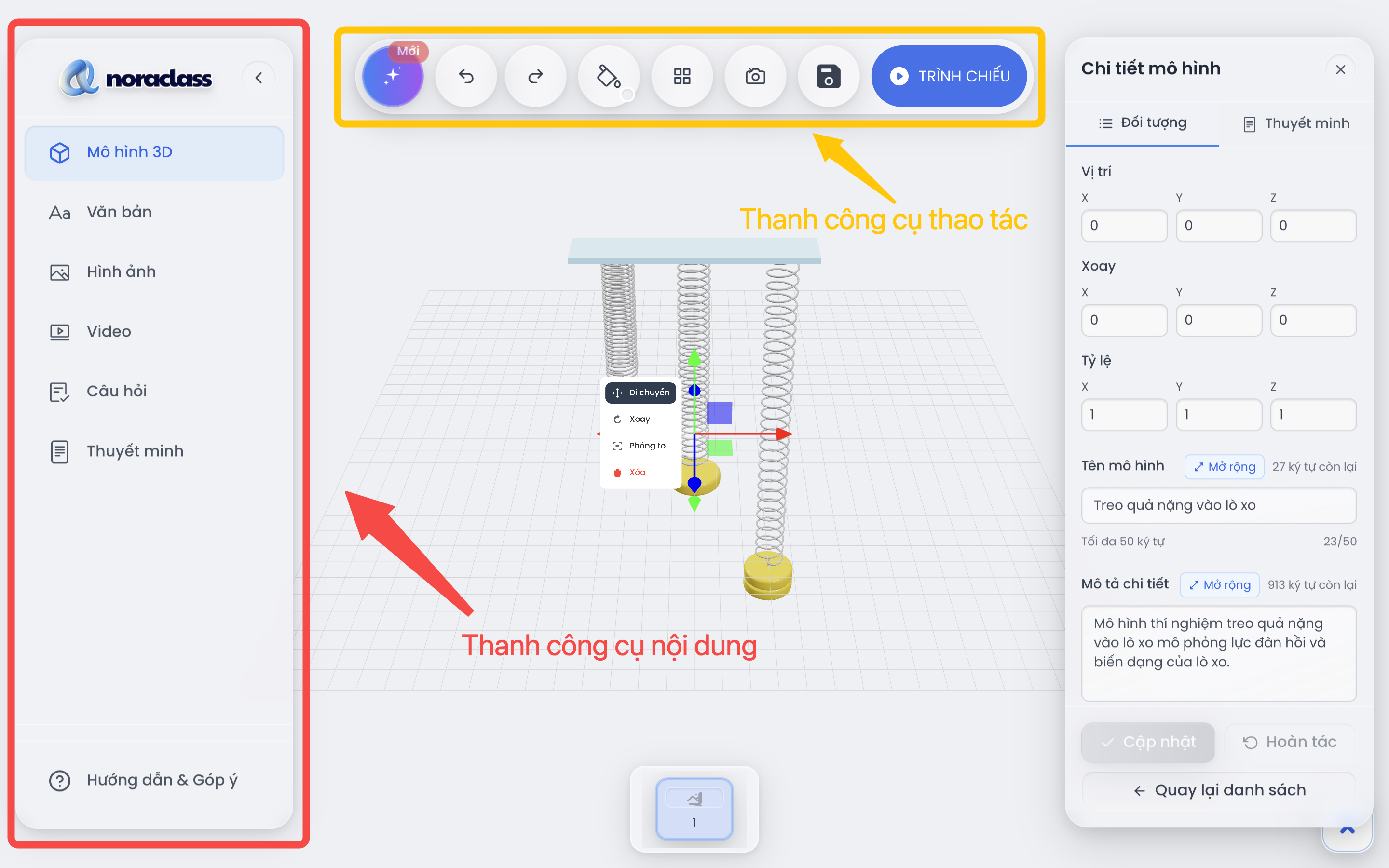
Task: Click the Tên mô hình text field
Action: pos(1219,506)
